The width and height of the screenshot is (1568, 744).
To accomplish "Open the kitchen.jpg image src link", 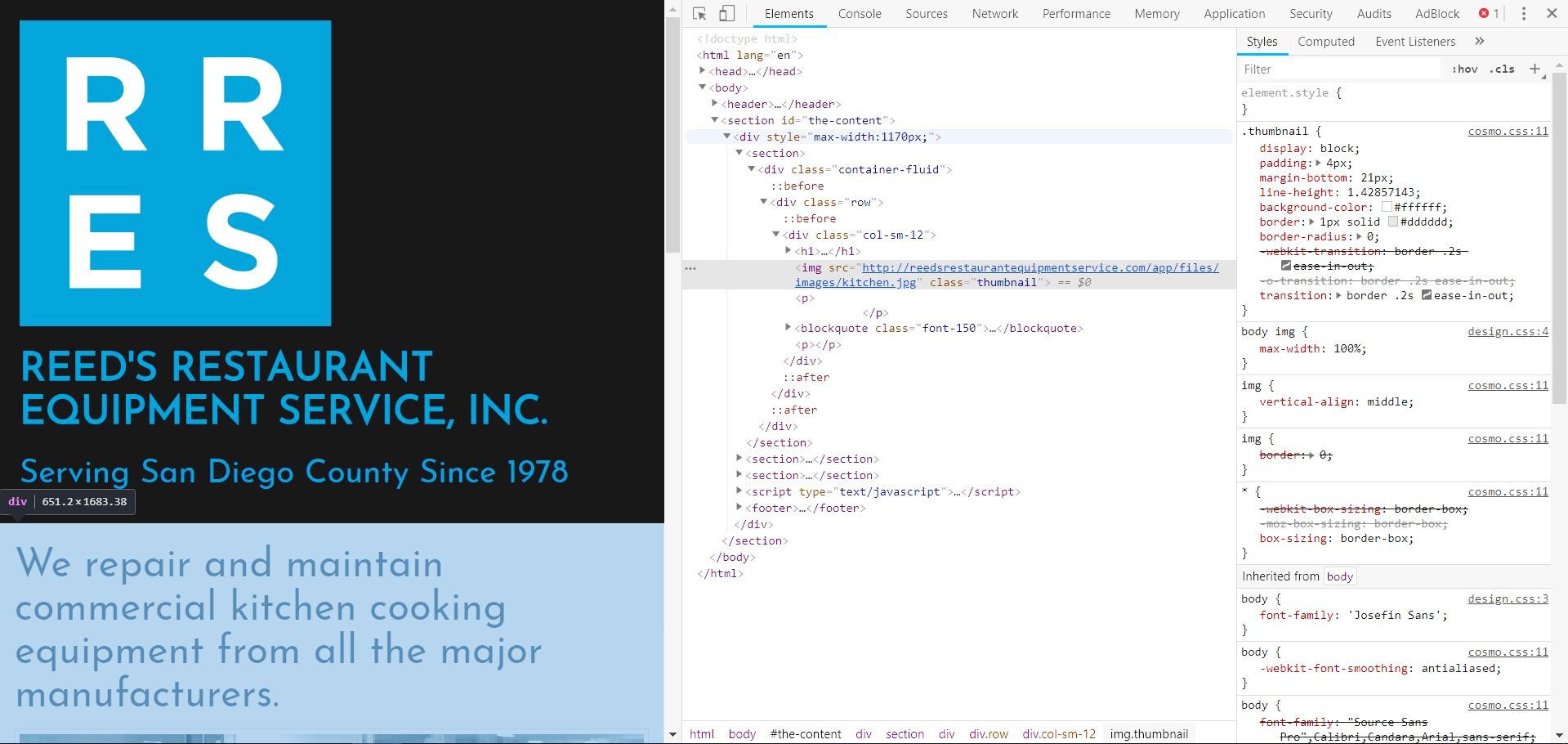I will tap(1007, 275).
